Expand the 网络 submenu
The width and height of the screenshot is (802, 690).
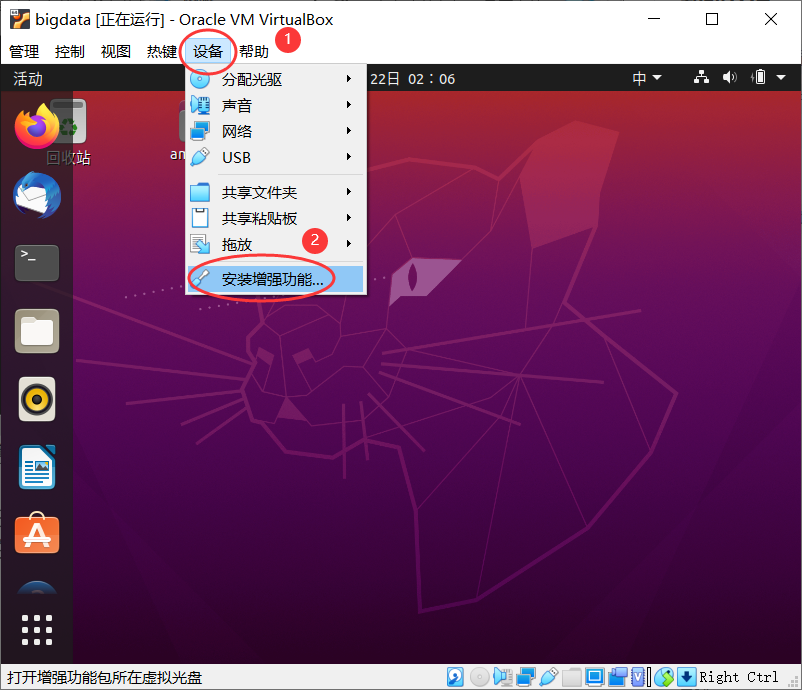(276, 131)
